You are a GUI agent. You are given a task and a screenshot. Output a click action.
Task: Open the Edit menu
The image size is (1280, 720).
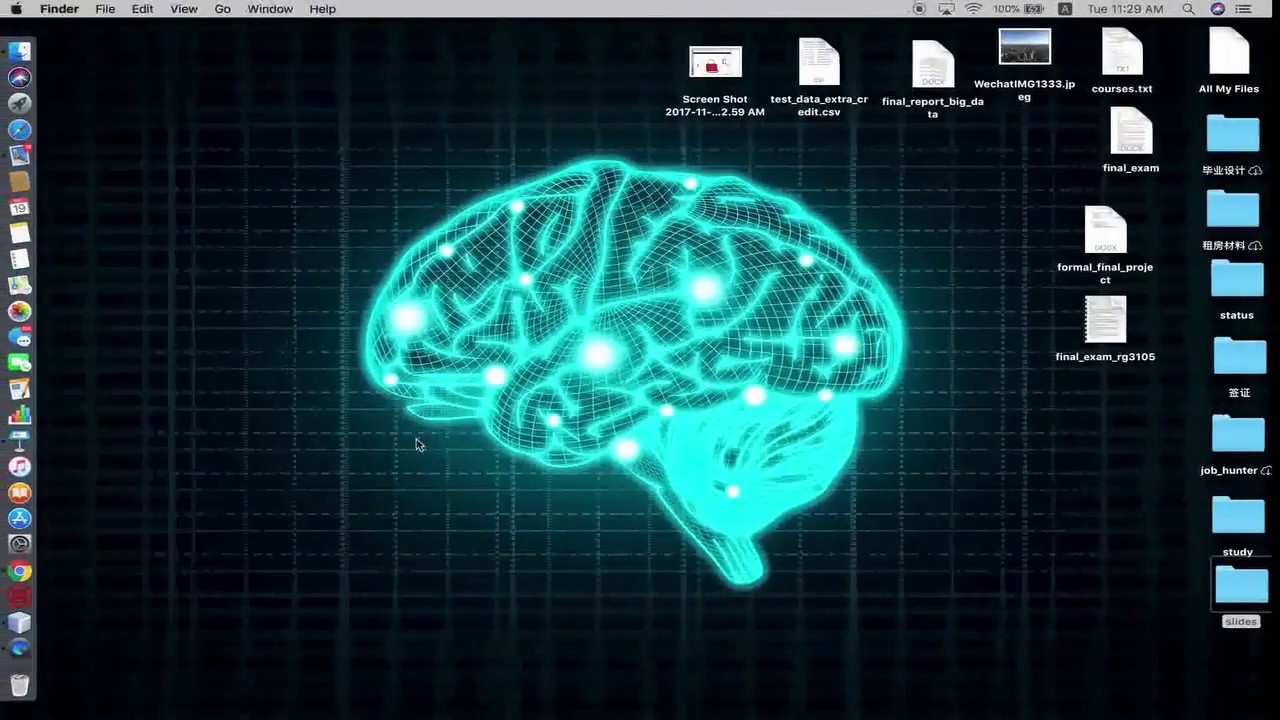point(143,9)
